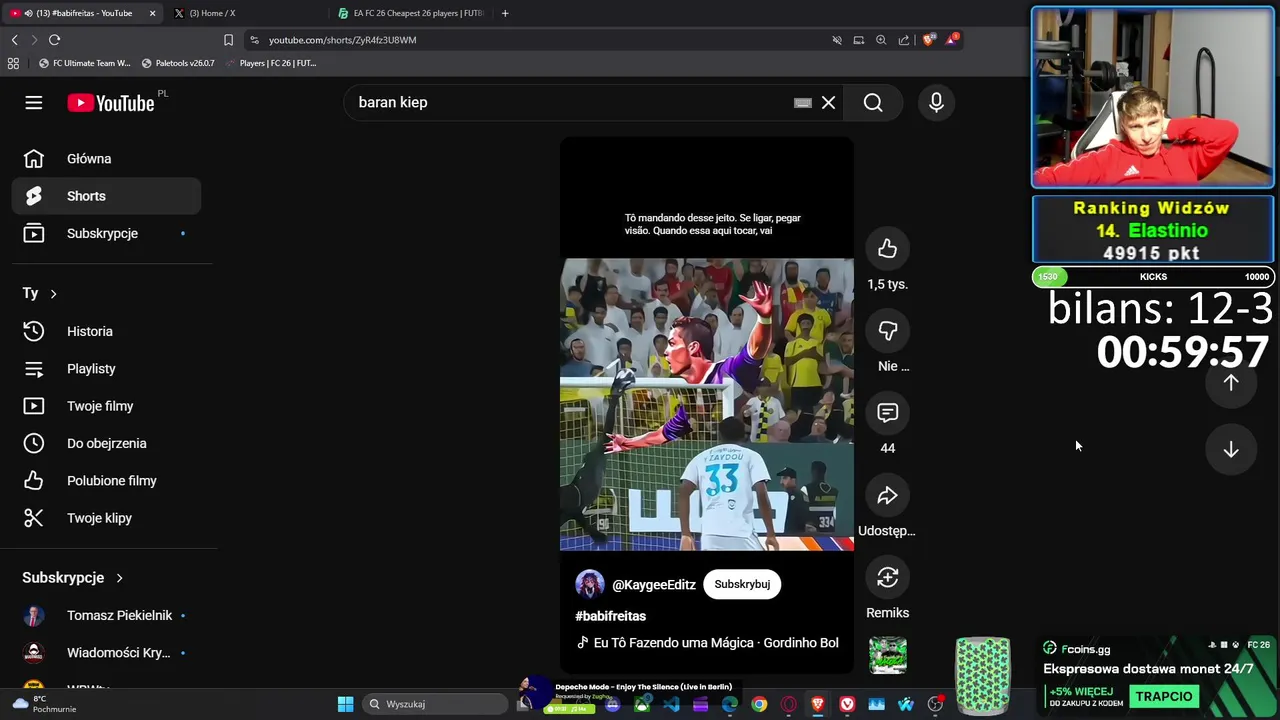Open the apps grid icon in bookmarks bar

point(13,63)
